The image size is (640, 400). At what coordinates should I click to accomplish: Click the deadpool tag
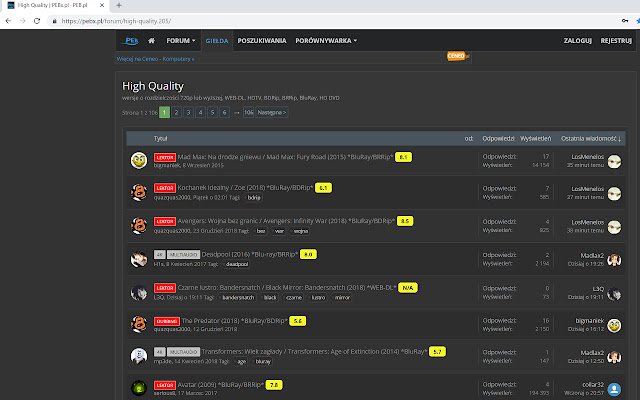(x=237, y=264)
